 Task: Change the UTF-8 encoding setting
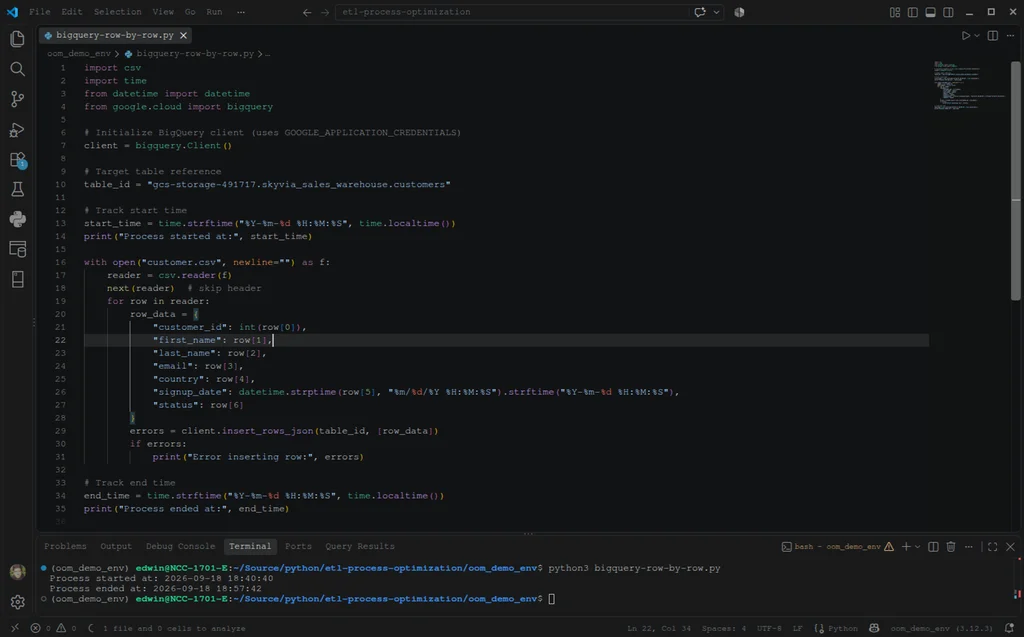click(x=769, y=629)
